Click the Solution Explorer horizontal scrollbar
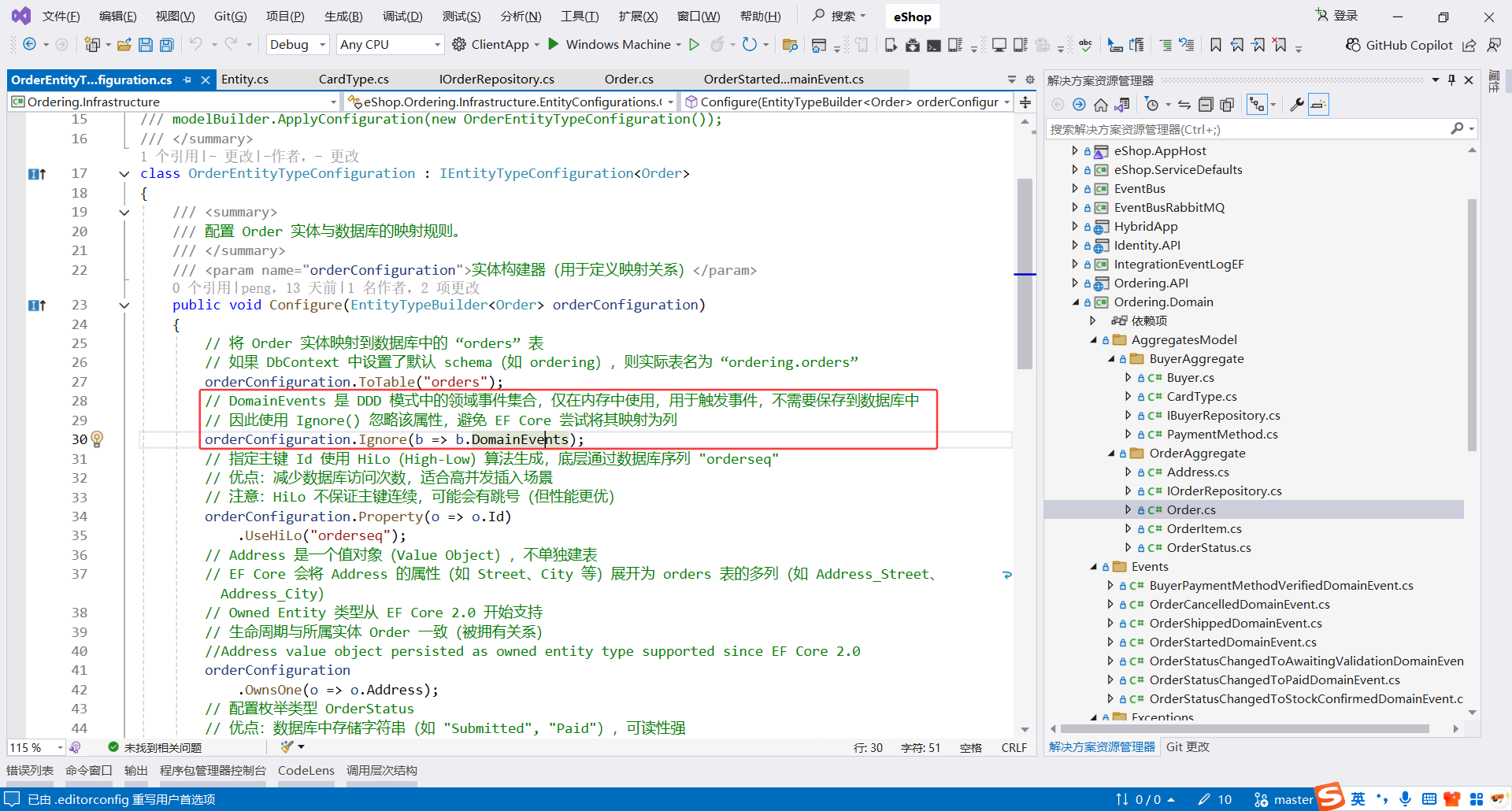This screenshot has height=811, width=1512. pos(1245,729)
